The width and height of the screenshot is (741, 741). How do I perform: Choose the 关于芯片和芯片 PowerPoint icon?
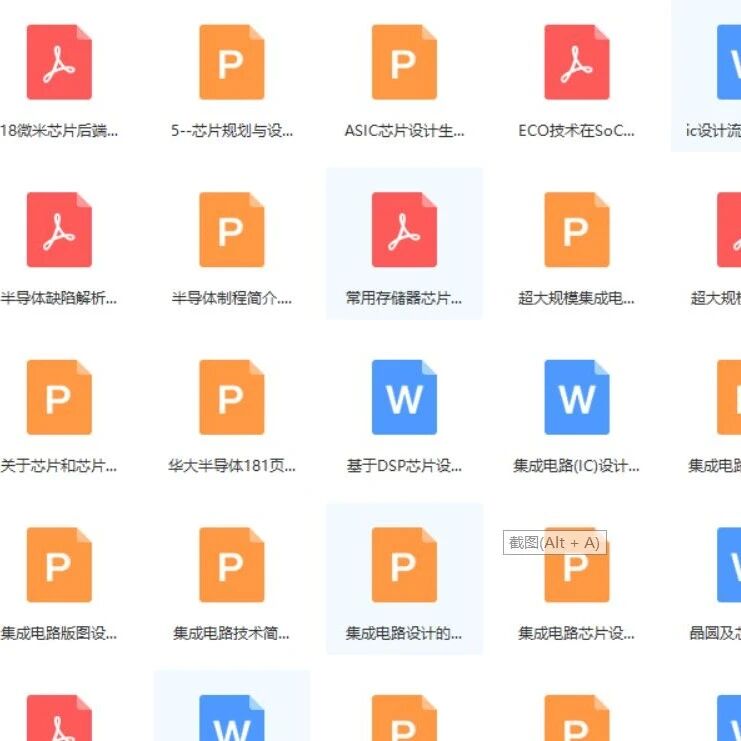coord(59,397)
